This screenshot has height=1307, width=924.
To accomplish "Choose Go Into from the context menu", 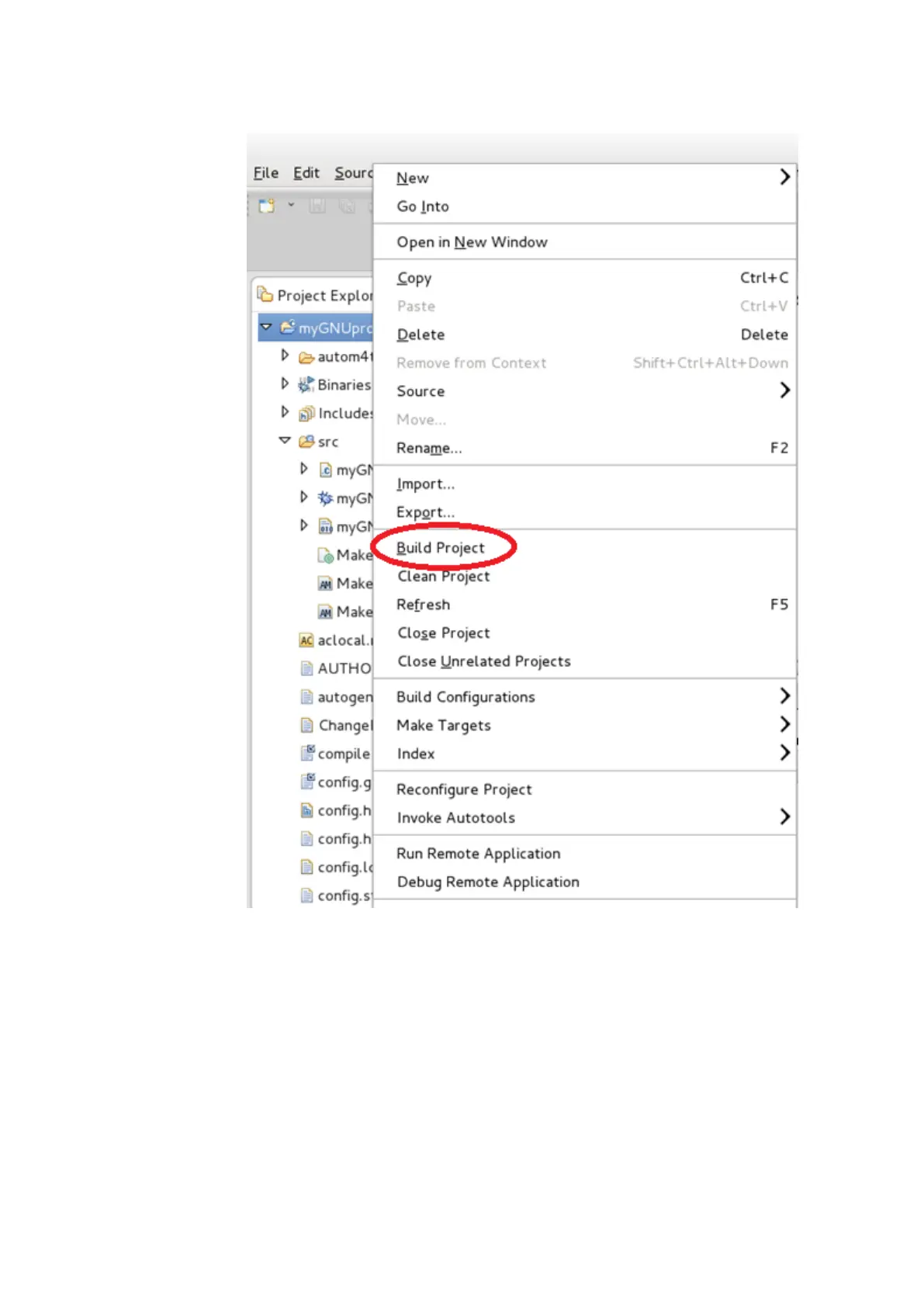I will 585,206.
